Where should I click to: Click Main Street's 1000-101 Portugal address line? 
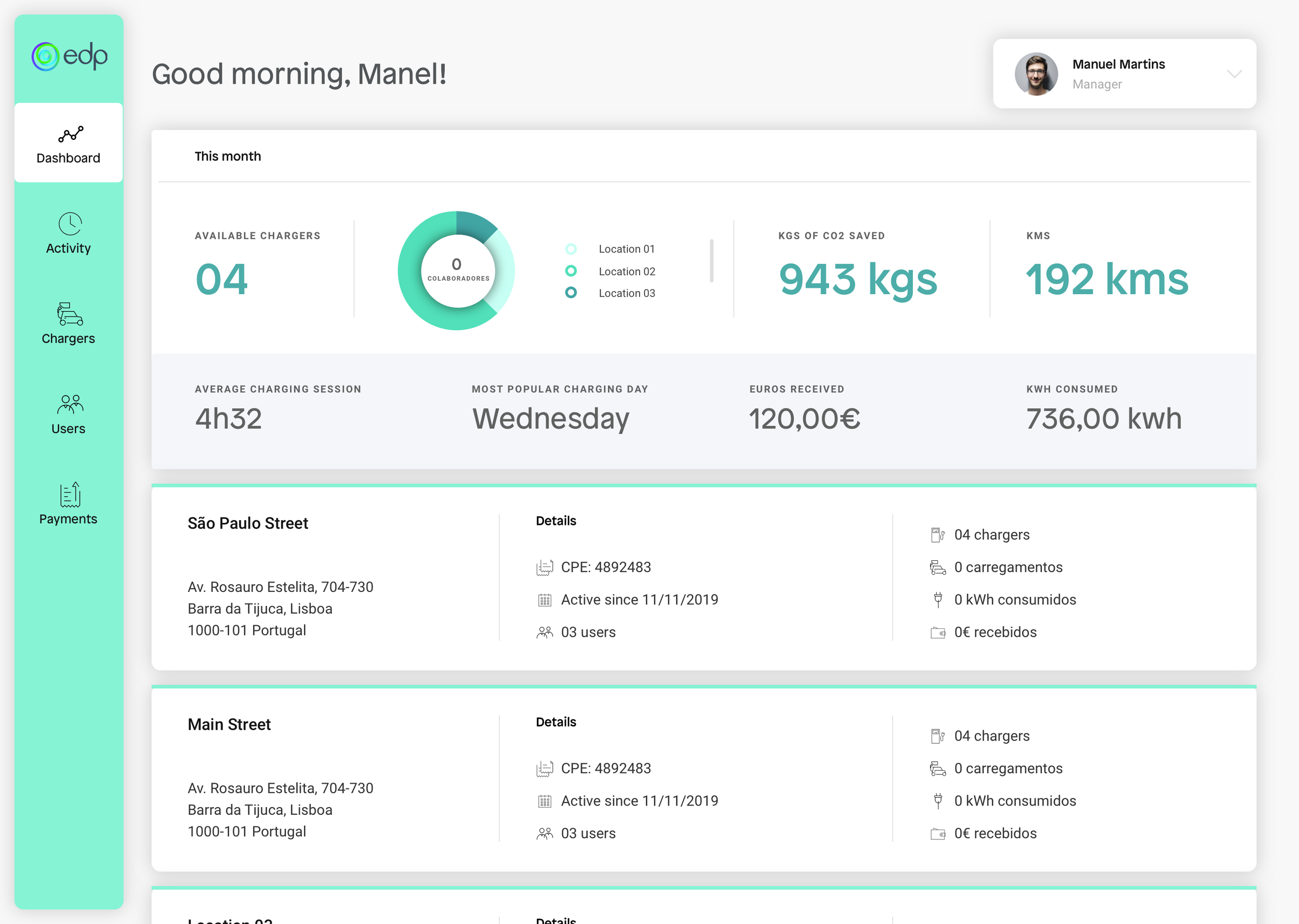(247, 833)
